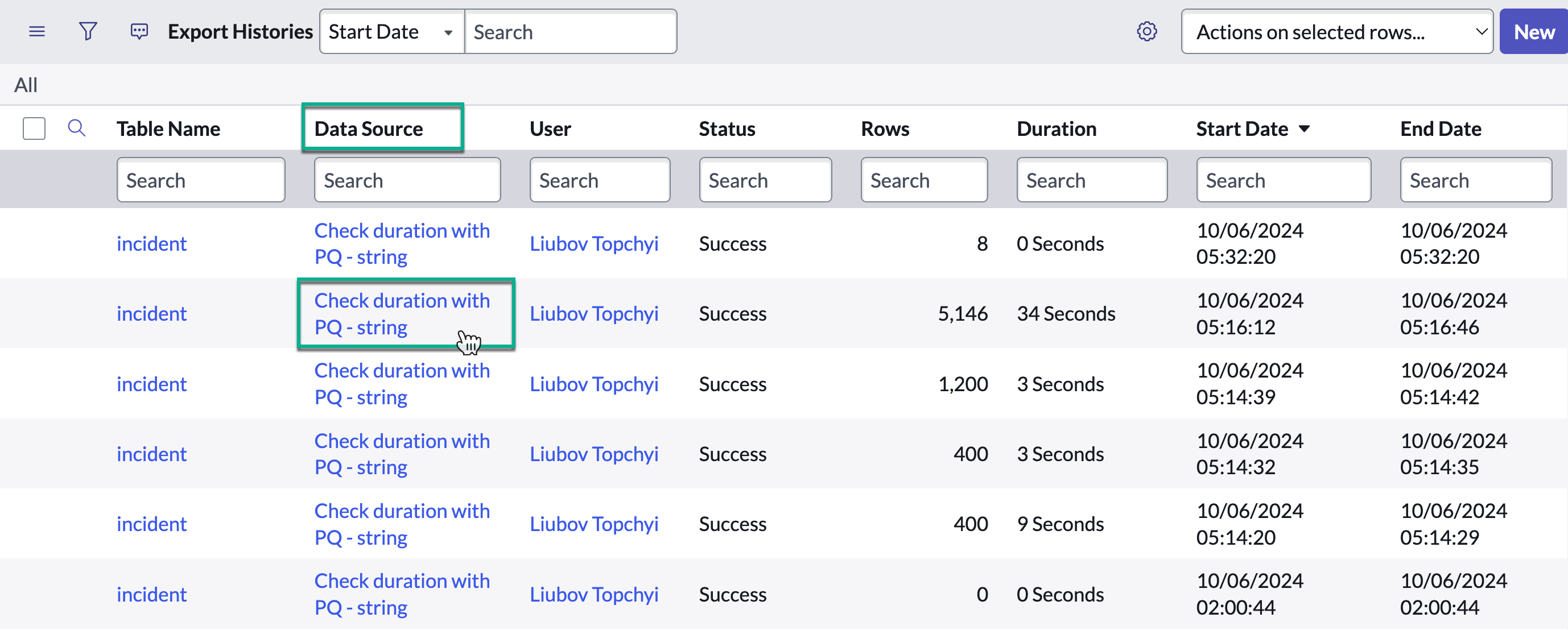
Task: Open incident link in 1,200 rows record
Action: tap(151, 384)
